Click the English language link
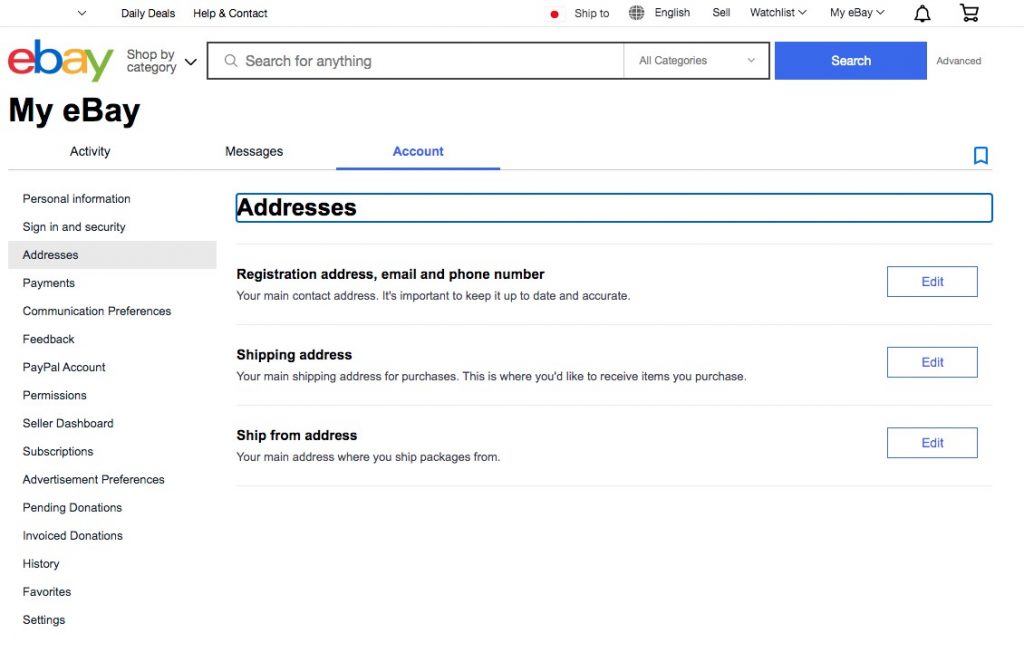The width and height of the screenshot is (1024, 652). coord(672,12)
